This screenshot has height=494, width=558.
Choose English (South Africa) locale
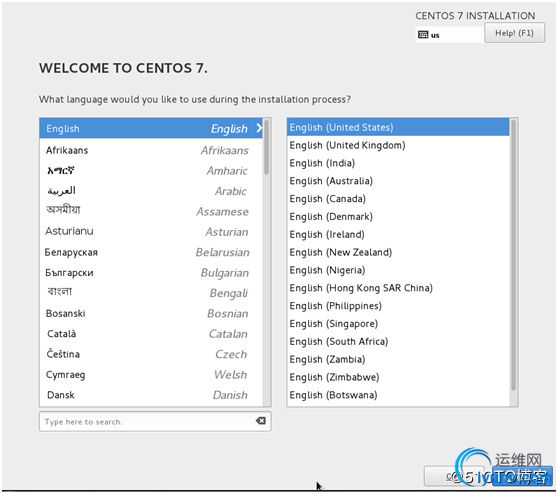[398, 341]
